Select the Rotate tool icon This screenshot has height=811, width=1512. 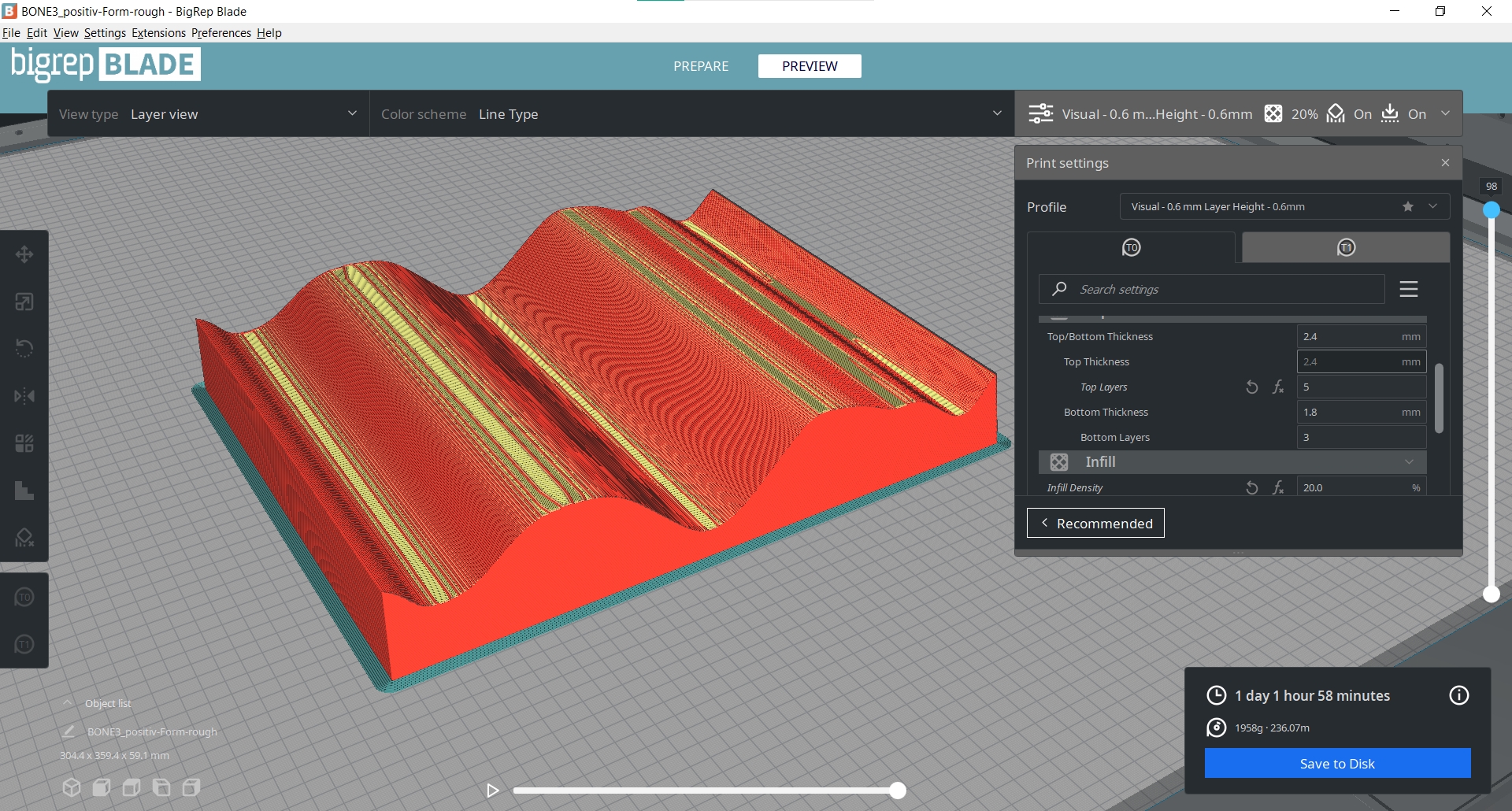pos(24,348)
